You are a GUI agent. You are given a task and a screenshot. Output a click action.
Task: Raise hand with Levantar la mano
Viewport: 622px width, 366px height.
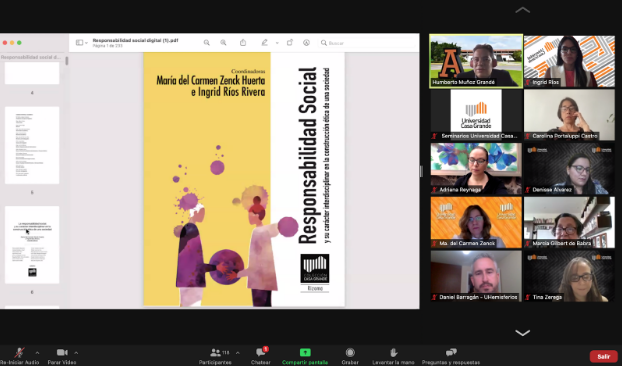pos(393,356)
